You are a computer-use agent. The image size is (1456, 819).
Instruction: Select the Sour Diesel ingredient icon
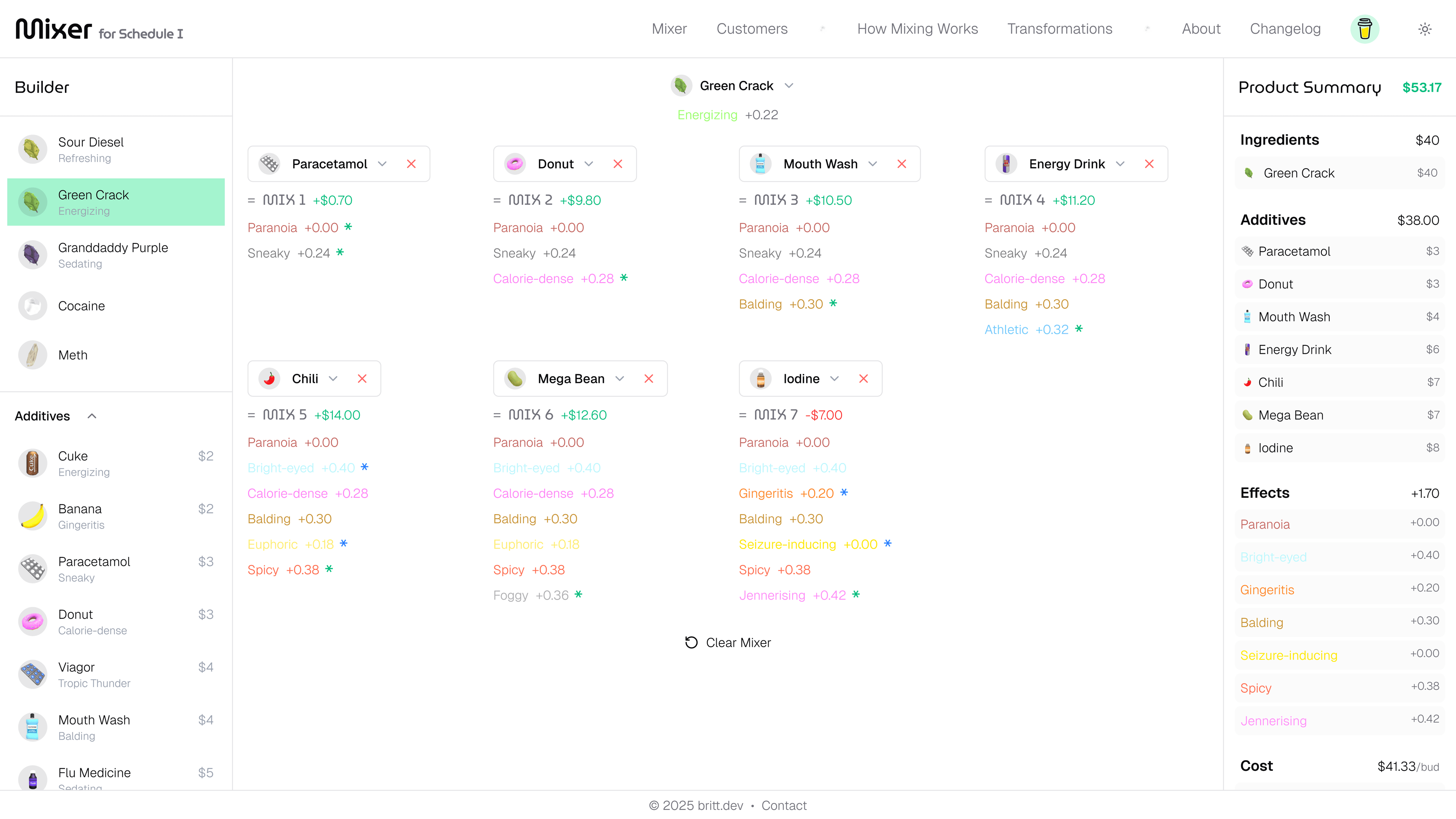(32, 149)
